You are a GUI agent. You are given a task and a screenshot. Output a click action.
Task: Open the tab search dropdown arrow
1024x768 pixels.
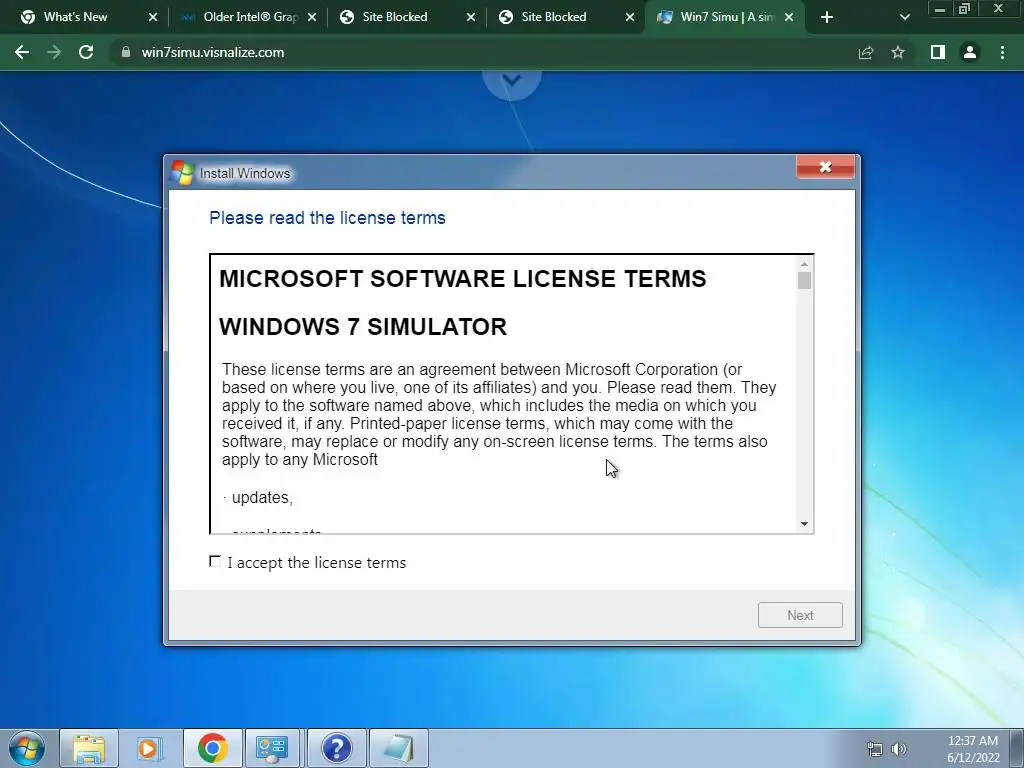pos(904,17)
